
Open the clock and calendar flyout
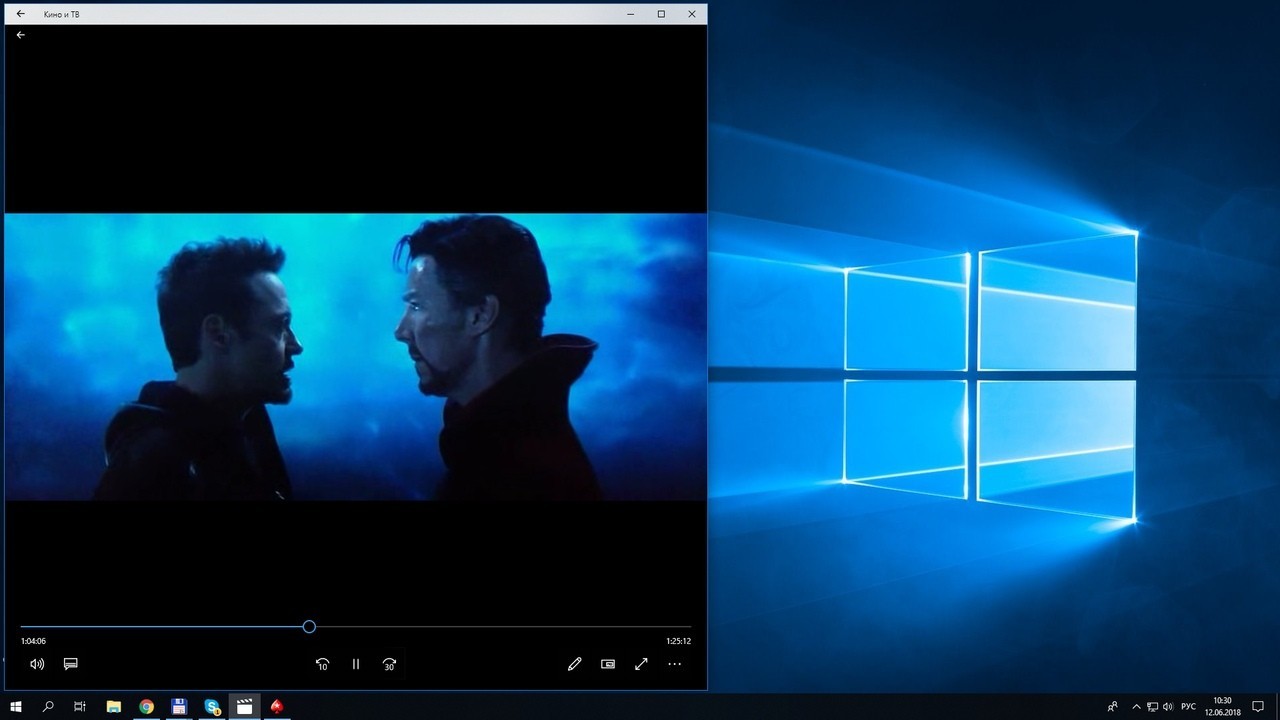coord(1222,707)
